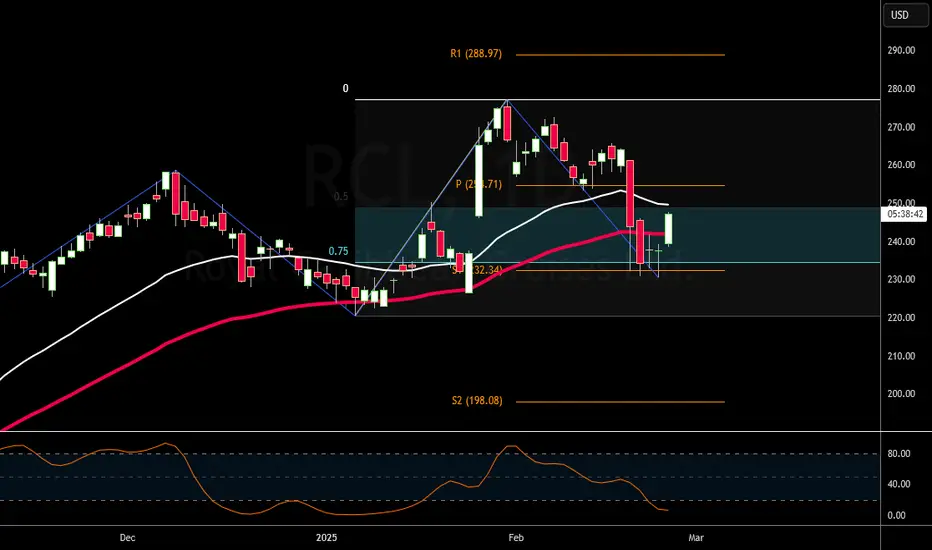Click the 200.00 price axis value
The width and height of the screenshot is (932, 550).
pos(901,394)
